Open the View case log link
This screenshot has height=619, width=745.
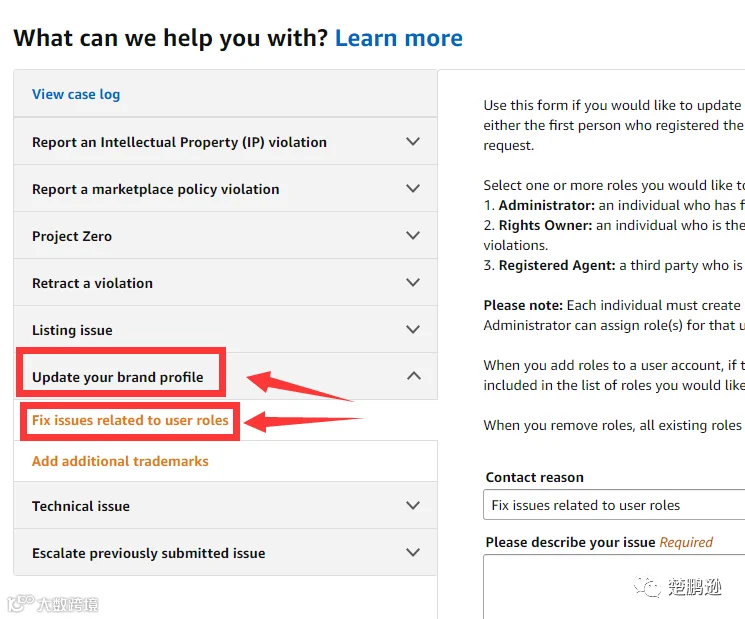76,94
